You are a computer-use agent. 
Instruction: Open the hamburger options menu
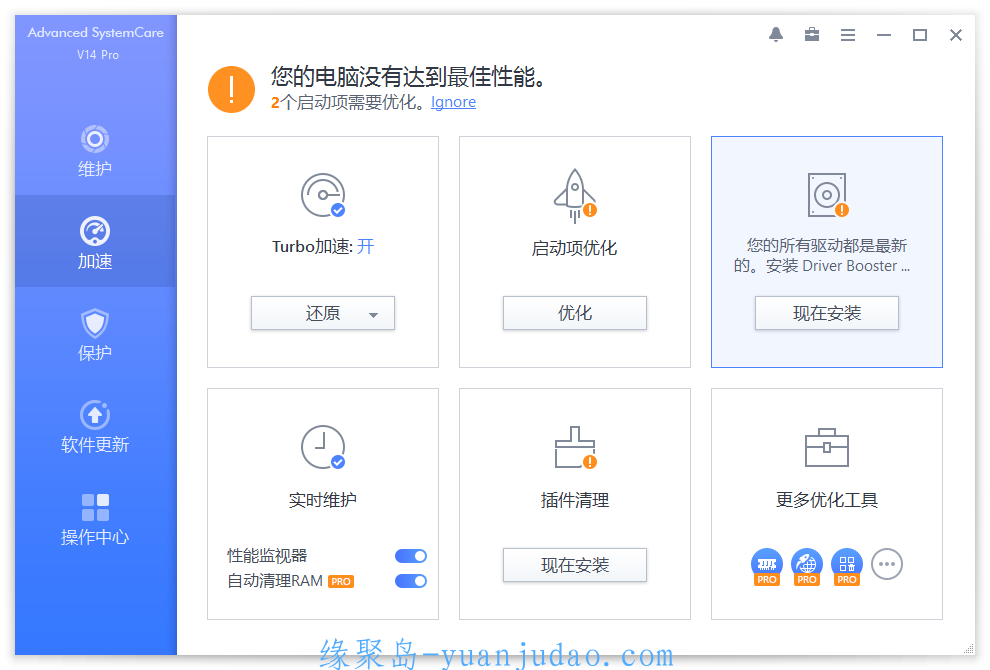click(848, 35)
